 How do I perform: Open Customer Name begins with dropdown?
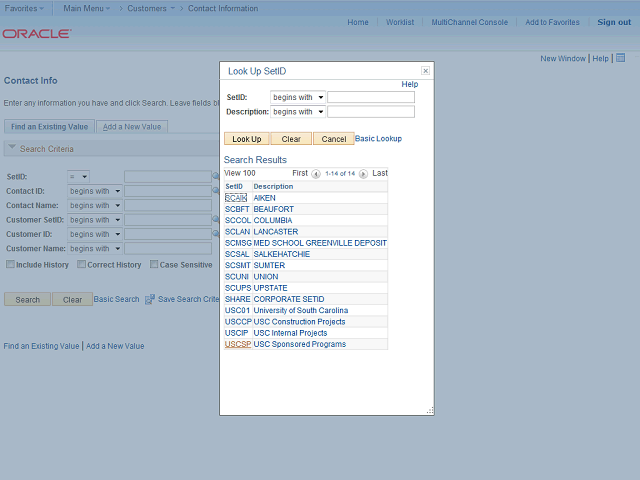(x=95, y=249)
